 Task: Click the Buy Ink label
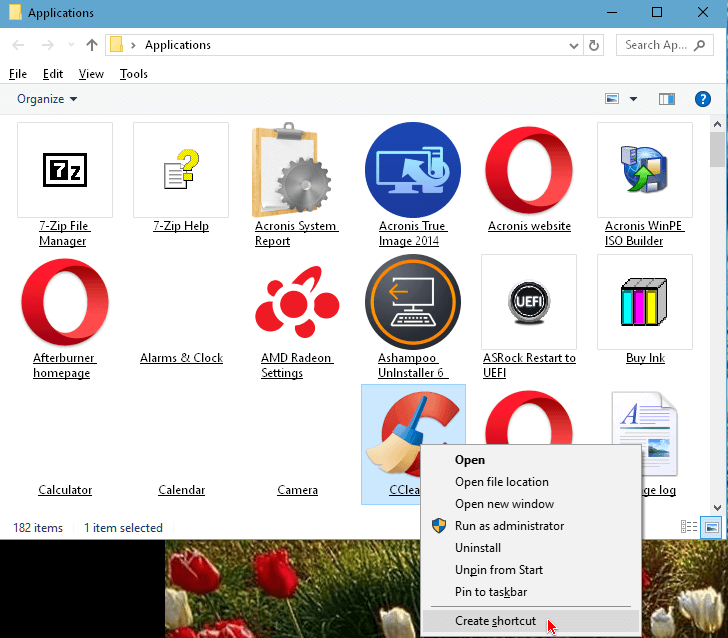pyautogui.click(x=645, y=358)
